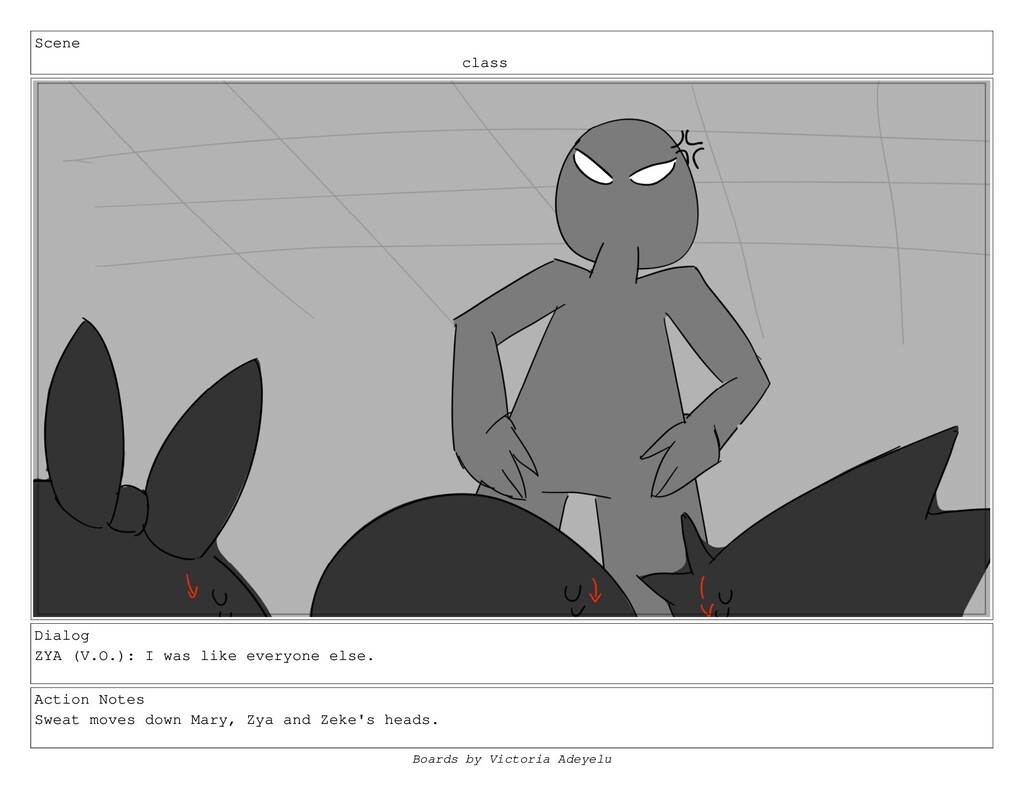The image size is (1024, 794).
Task: Select the scene name "class"
Action: tap(485, 63)
